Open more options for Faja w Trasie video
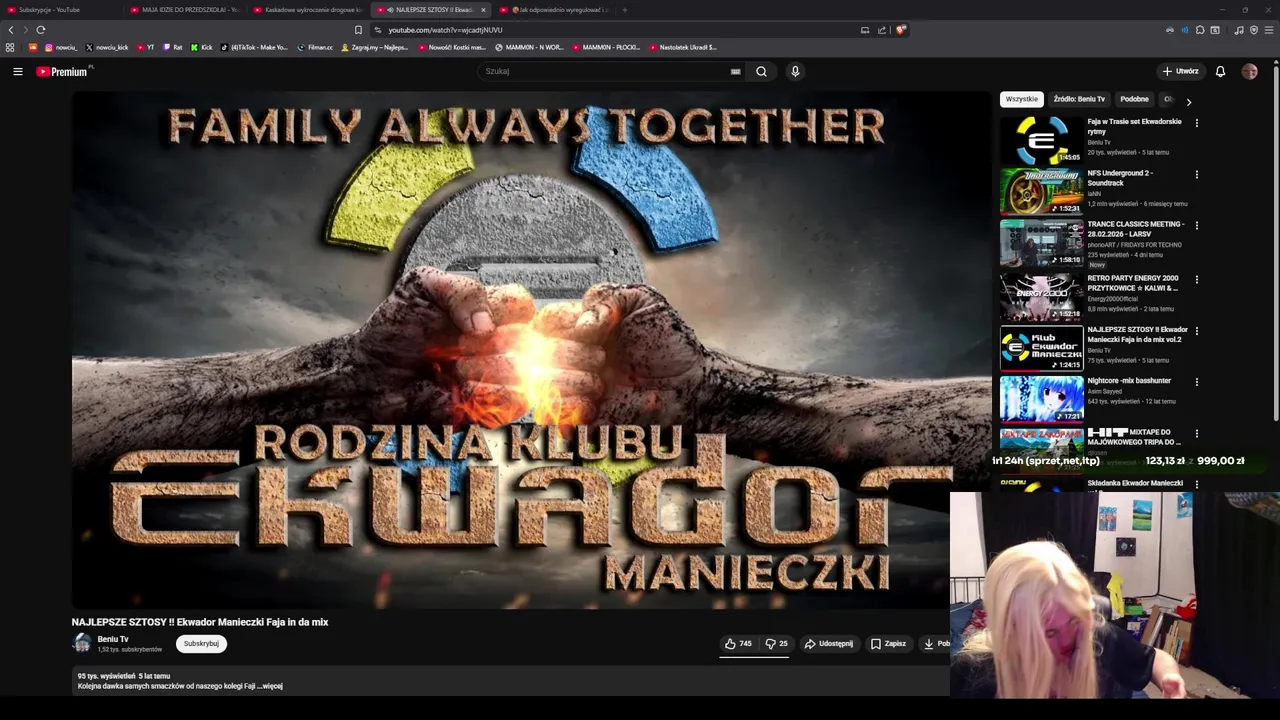Viewport: 1280px width, 720px height. [1196, 123]
